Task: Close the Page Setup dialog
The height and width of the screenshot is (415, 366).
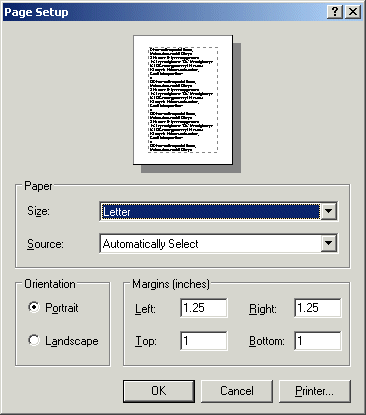Action: click(353, 12)
